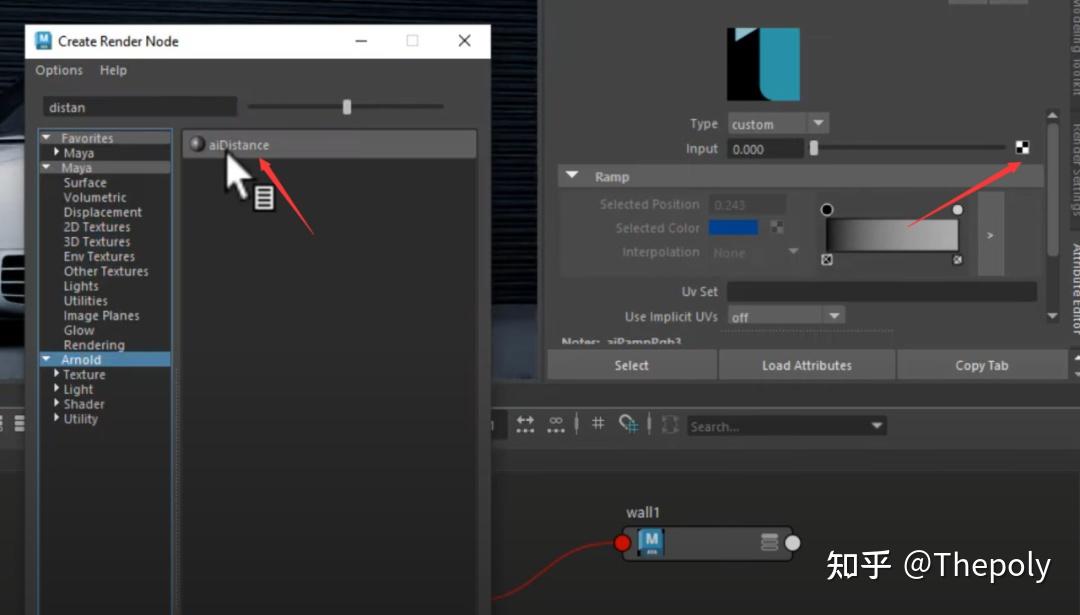Select the Shader category in the sidebar
The width and height of the screenshot is (1080, 615).
pyautogui.click(x=84, y=403)
